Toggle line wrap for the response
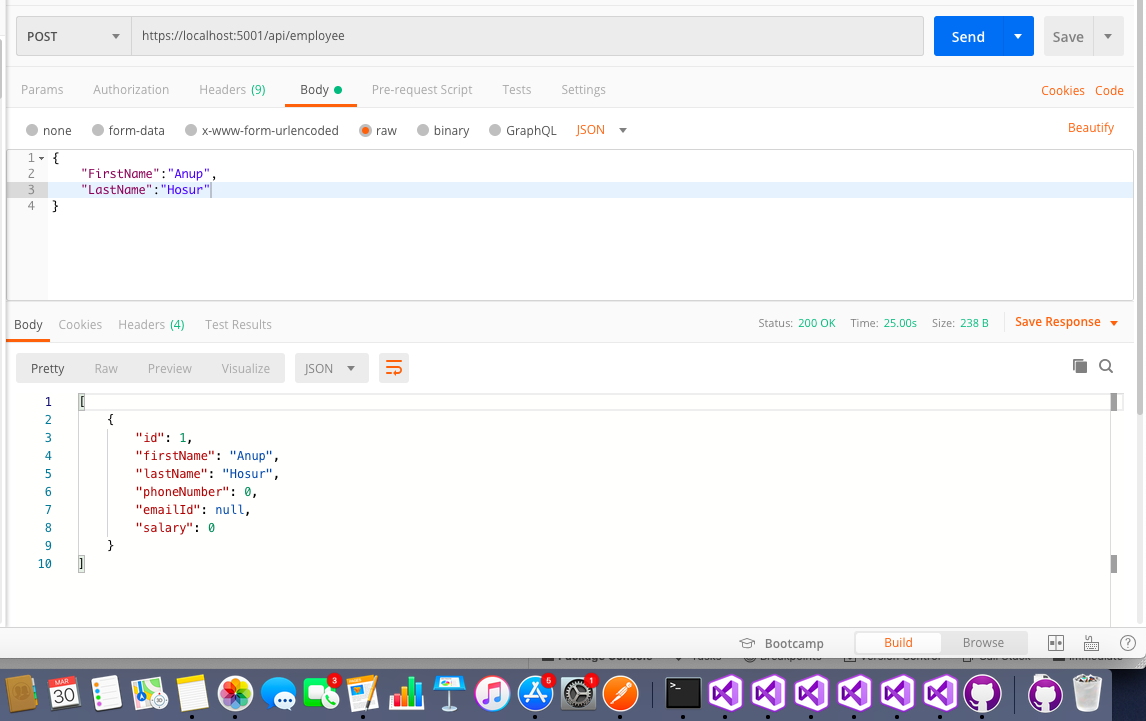 (394, 368)
